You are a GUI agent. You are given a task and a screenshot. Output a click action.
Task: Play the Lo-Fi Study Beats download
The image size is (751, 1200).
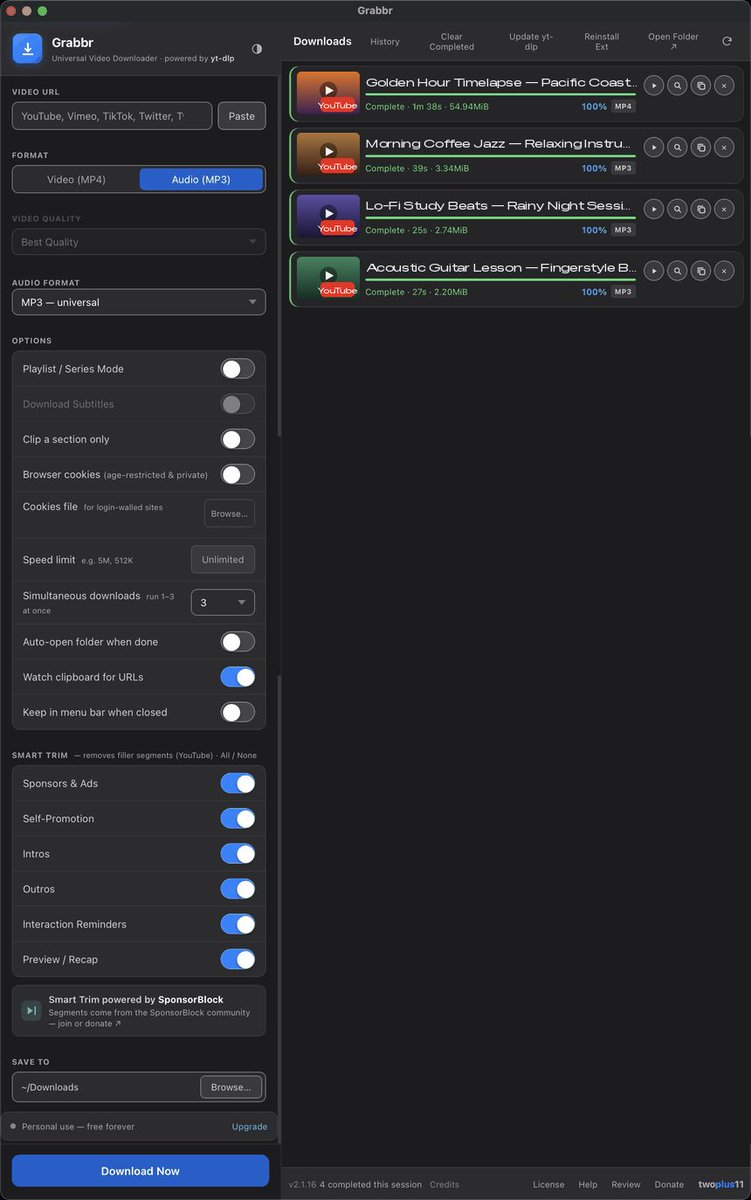point(653,210)
